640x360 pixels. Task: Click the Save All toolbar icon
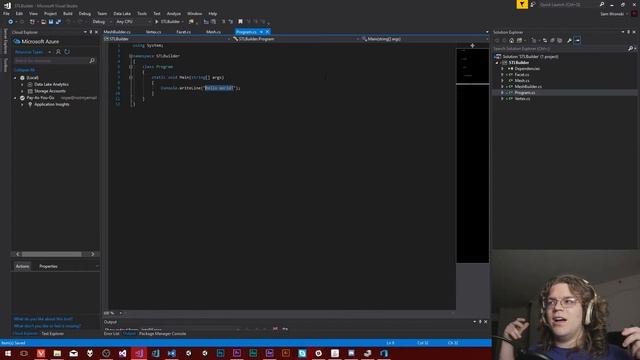(58, 22)
